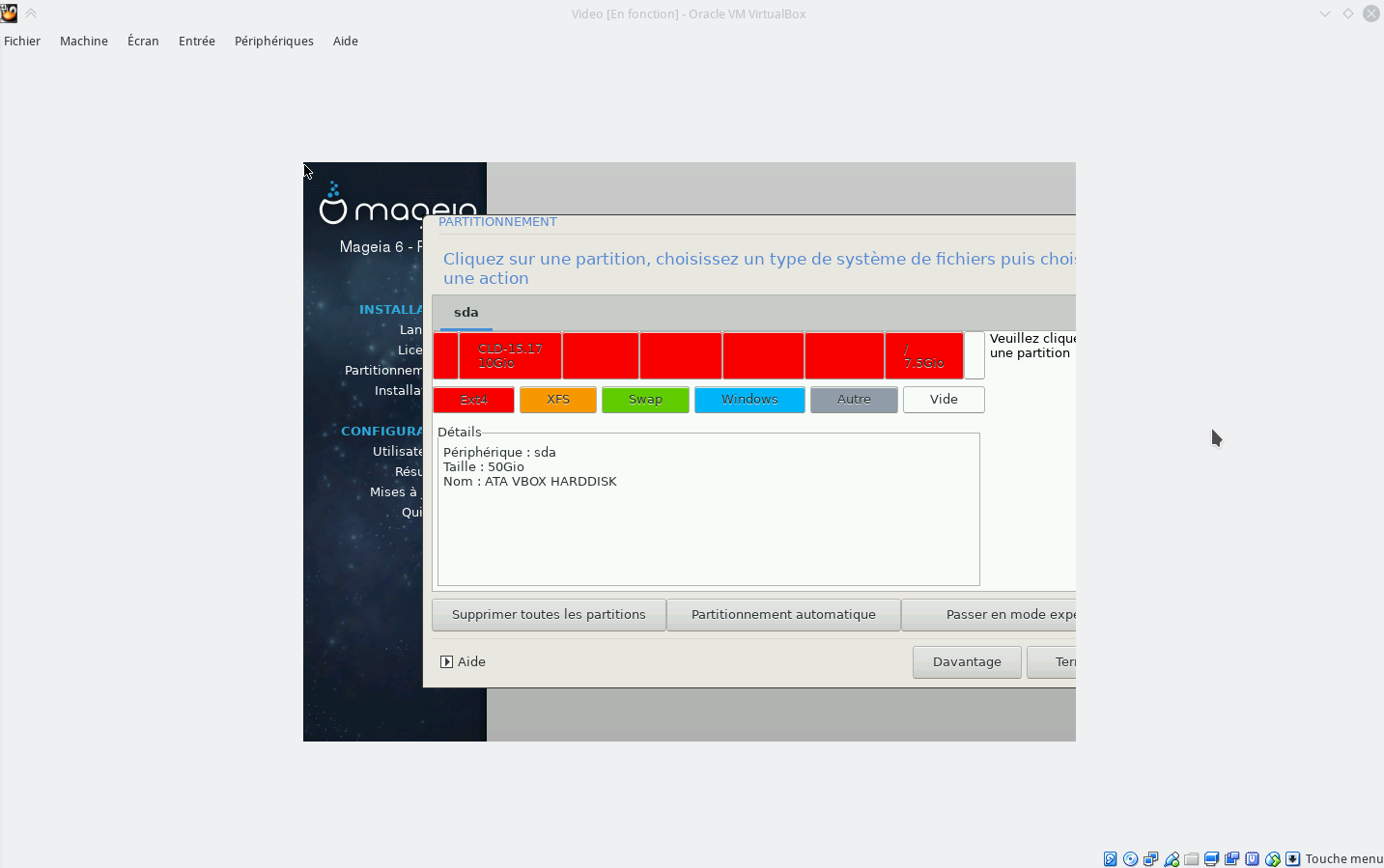Open the Machine menu
The width and height of the screenshot is (1384, 868).
click(x=84, y=41)
